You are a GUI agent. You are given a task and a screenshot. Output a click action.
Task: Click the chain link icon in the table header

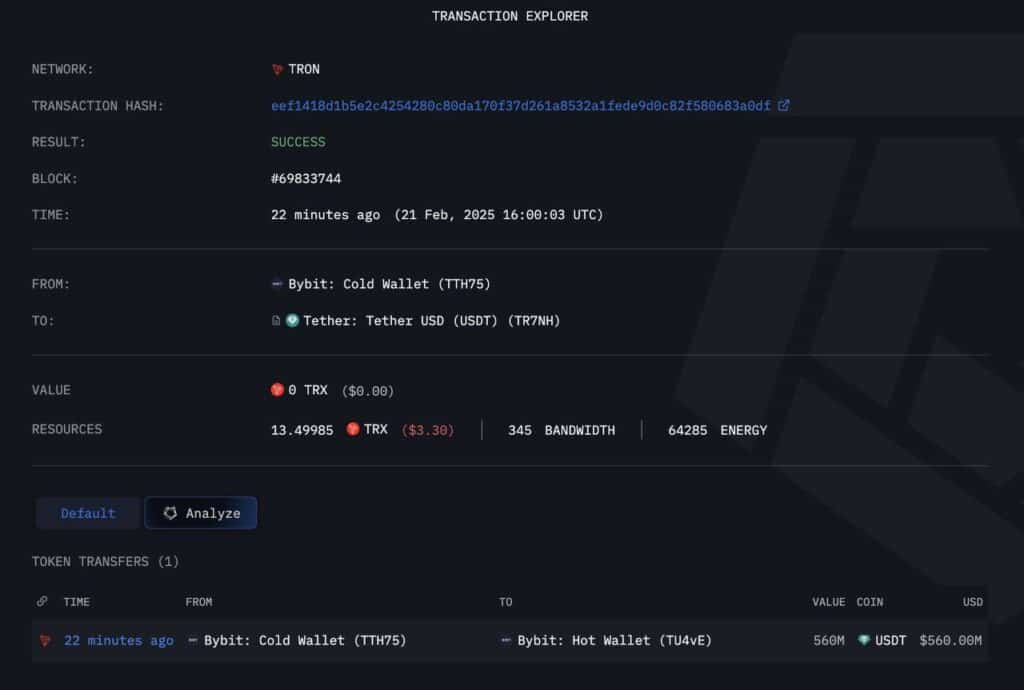(x=42, y=601)
